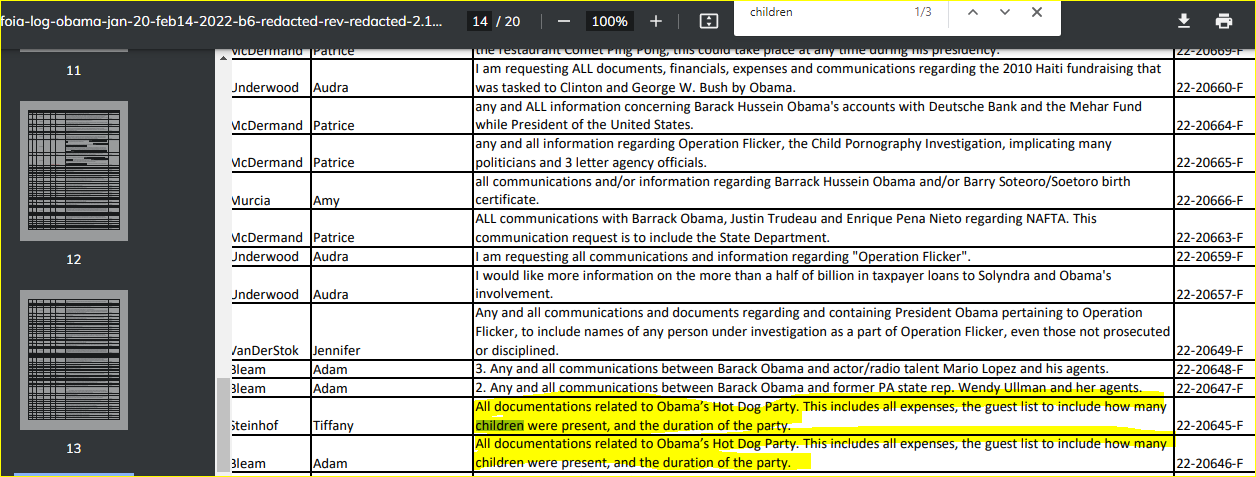The image size is (1256, 477).
Task: Click request number 22-20657-F
Action: point(1212,294)
